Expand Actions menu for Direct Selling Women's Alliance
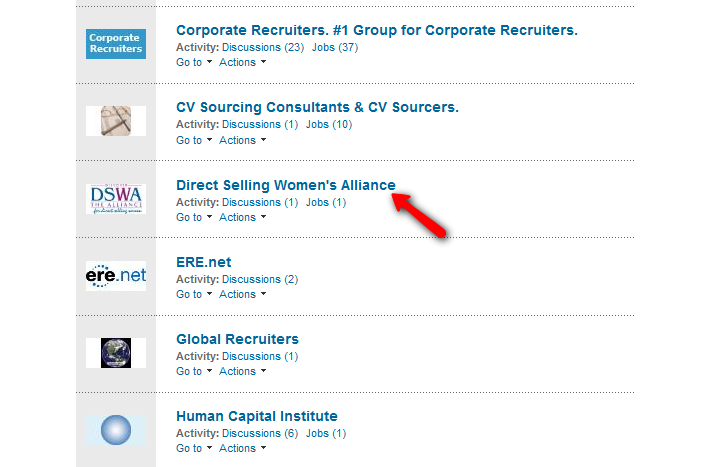Viewport: 705px width, 467px height. point(243,217)
